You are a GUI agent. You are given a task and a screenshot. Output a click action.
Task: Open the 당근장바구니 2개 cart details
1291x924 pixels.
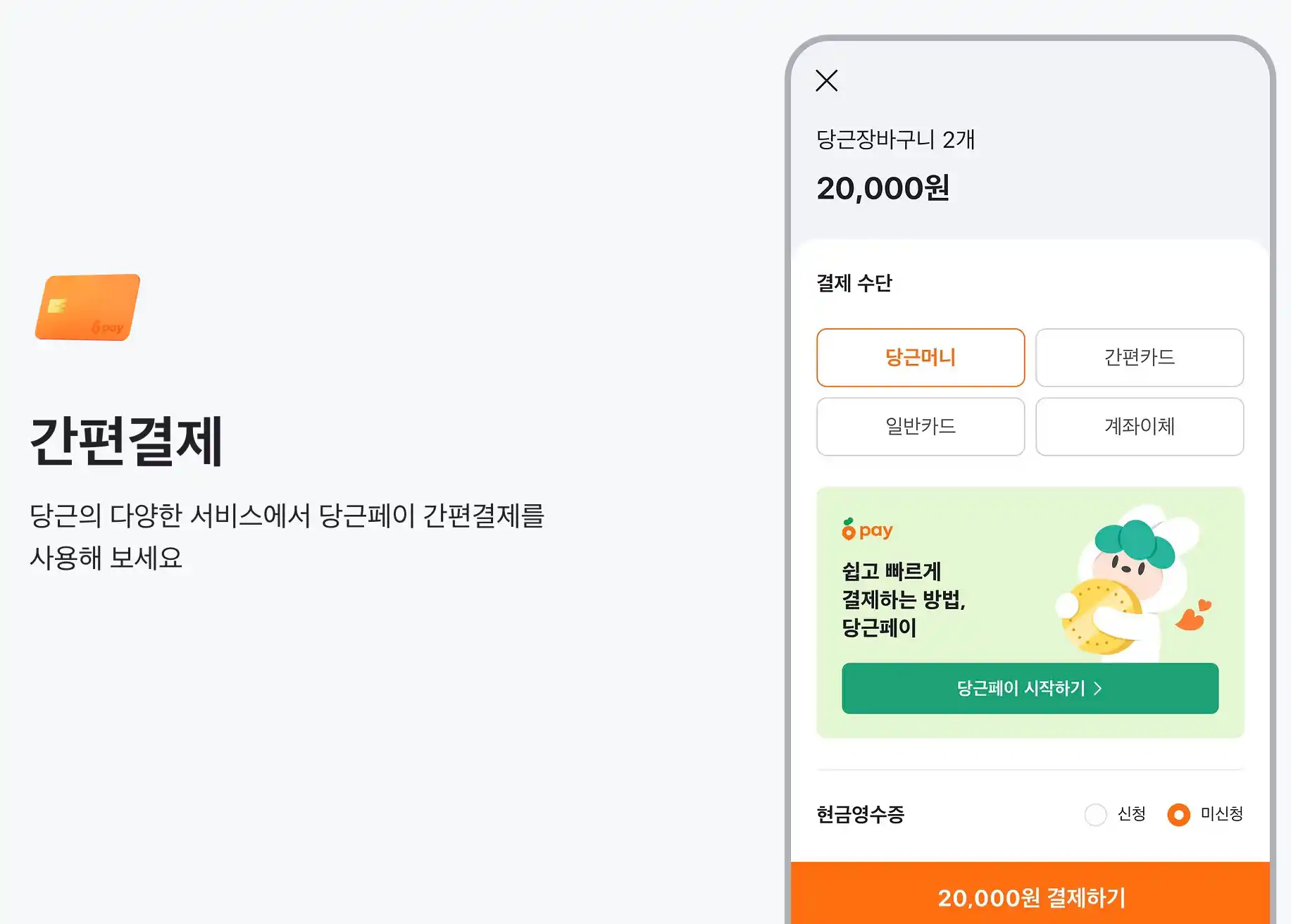[895, 139]
